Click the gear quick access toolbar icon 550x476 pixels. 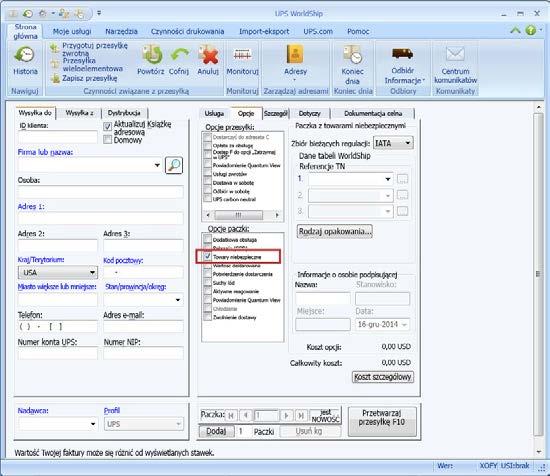coord(43,13)
